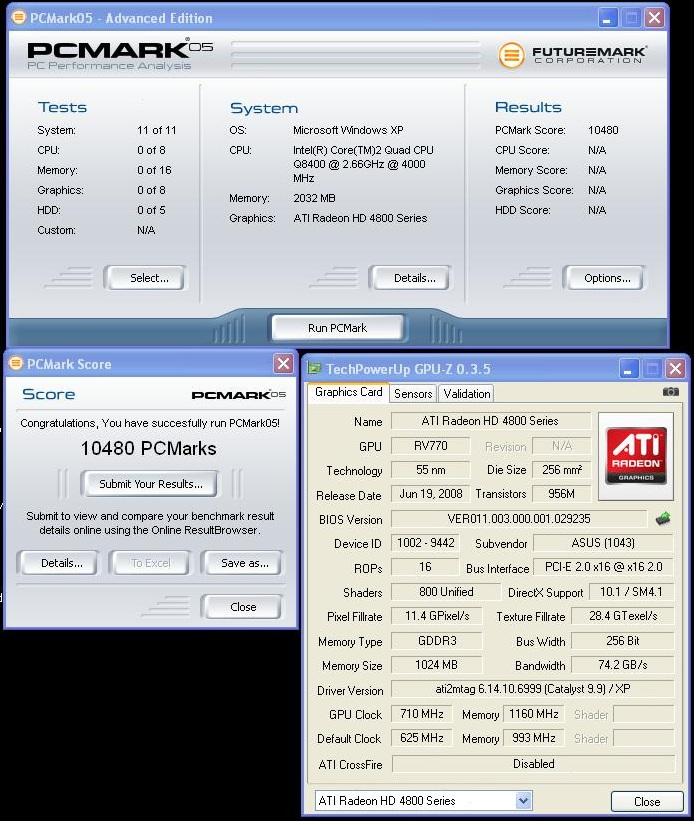Click the 10480 PCMarks score text

148,449
